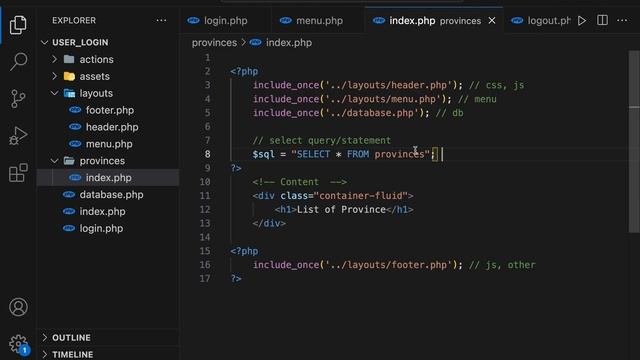
Task: Click line number 12 in the gutter
Action: coord(205,209)
